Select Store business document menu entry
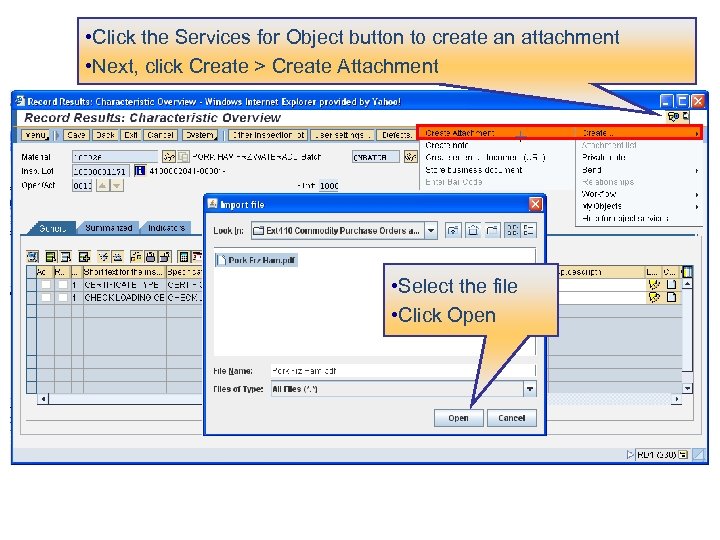Screen dimensions: 720x540 pyautogui.click(x=496, y=170)
